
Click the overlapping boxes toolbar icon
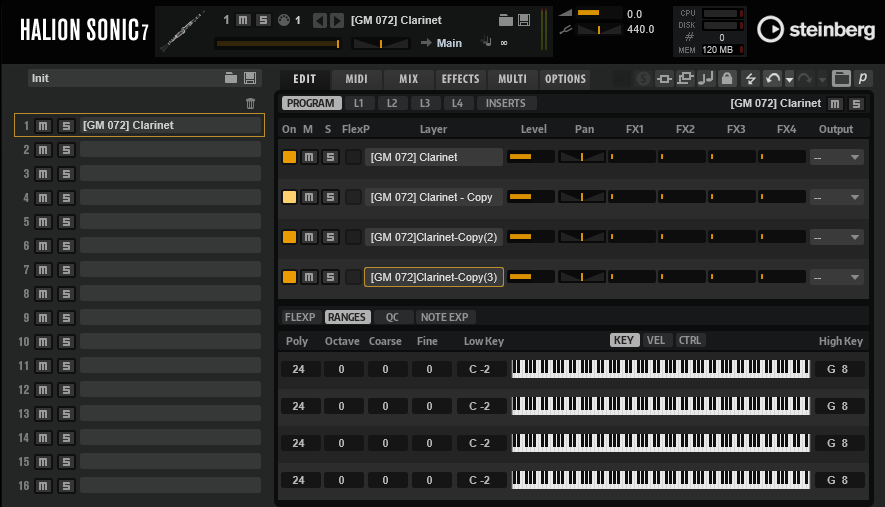pos(685,79)
